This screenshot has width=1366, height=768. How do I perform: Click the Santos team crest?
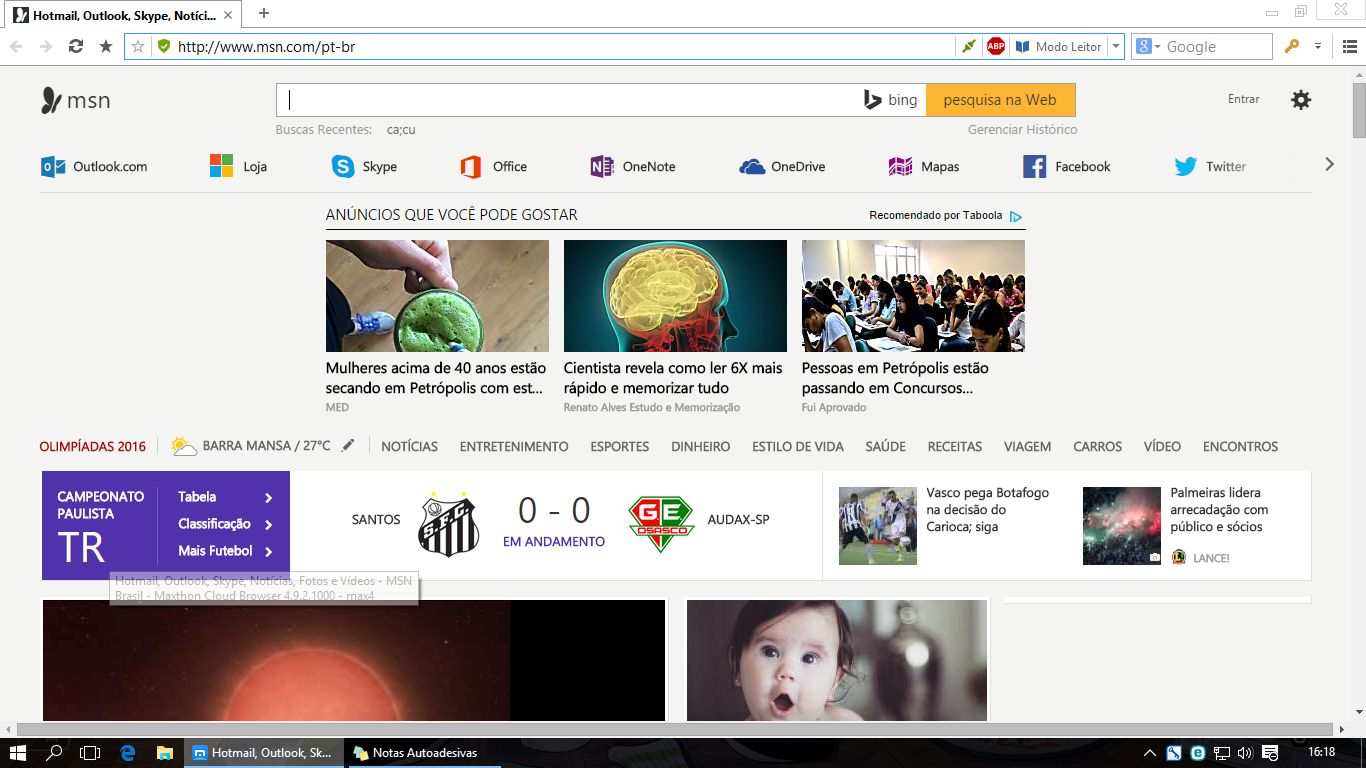449,523
